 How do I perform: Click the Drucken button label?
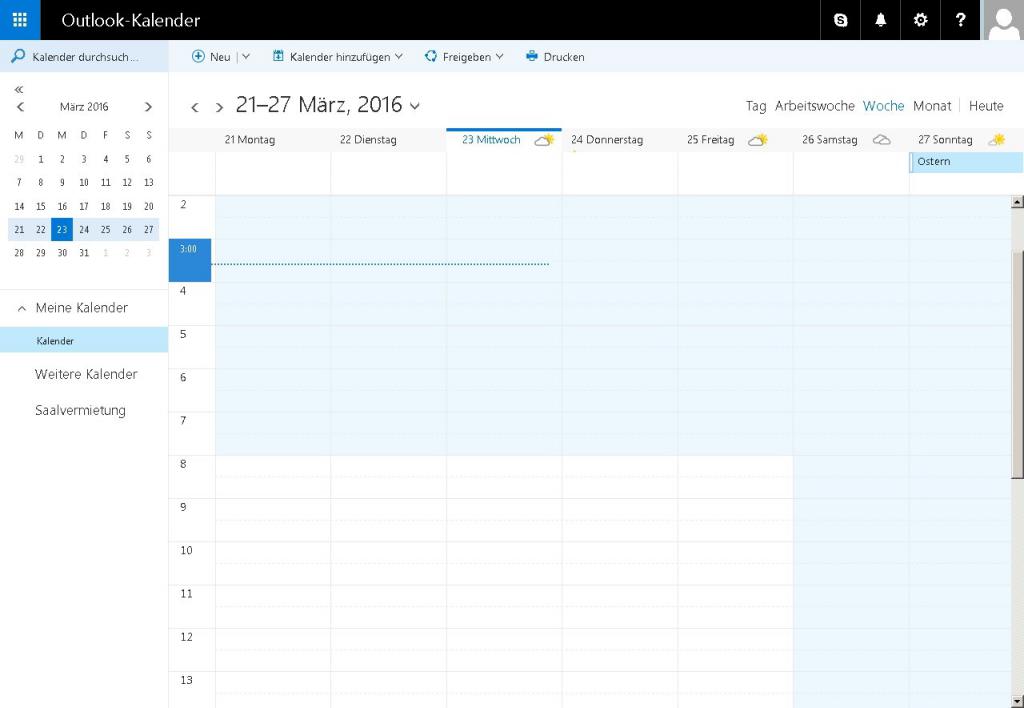(564, 57)
